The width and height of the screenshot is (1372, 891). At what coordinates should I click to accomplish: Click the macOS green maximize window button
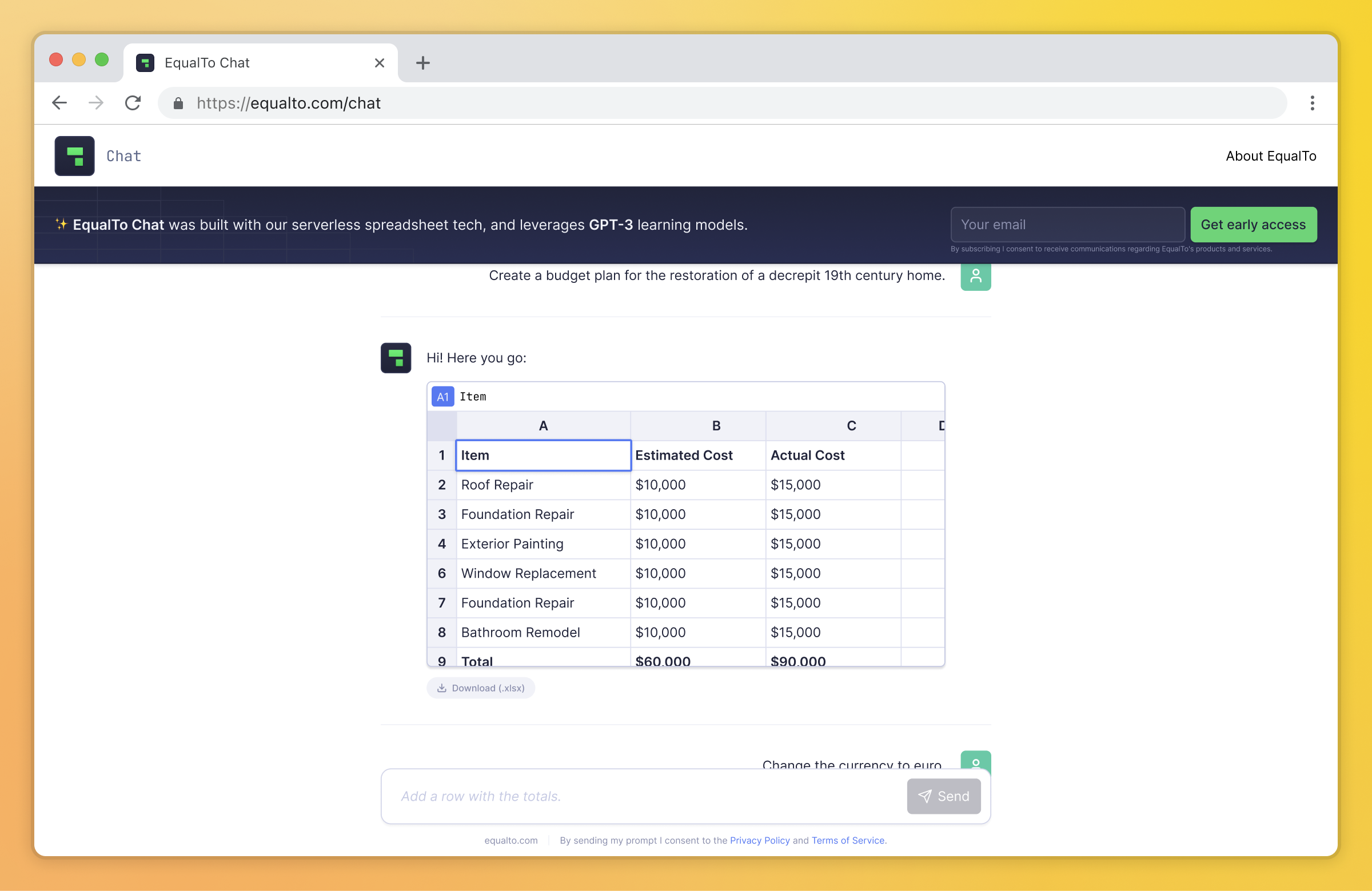tap(101, 59)
